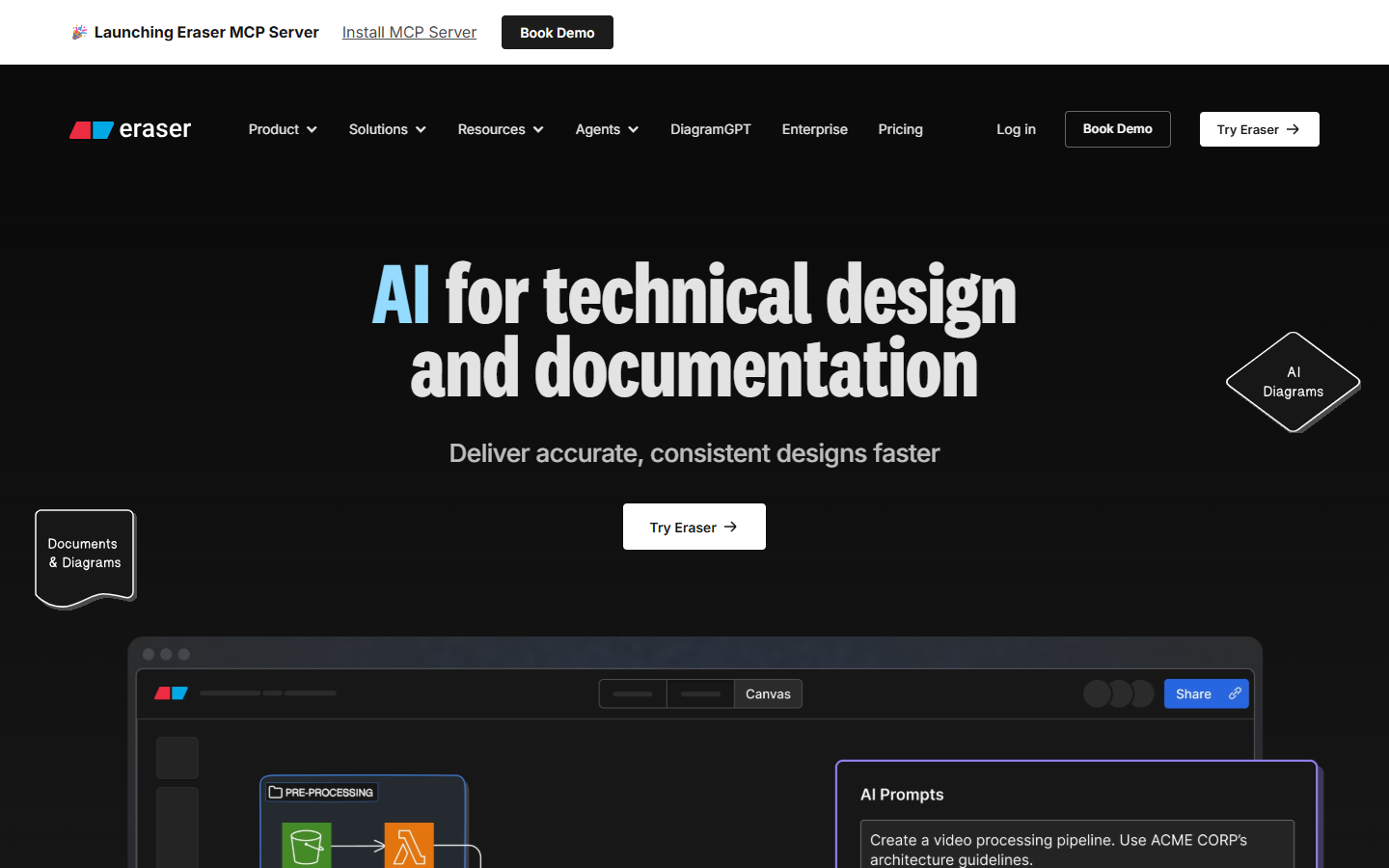Image resolution: width=1389 pixels, height=868 pixels.
Task: Click the party popper icon in announcement bar
Action: (79, 33)
